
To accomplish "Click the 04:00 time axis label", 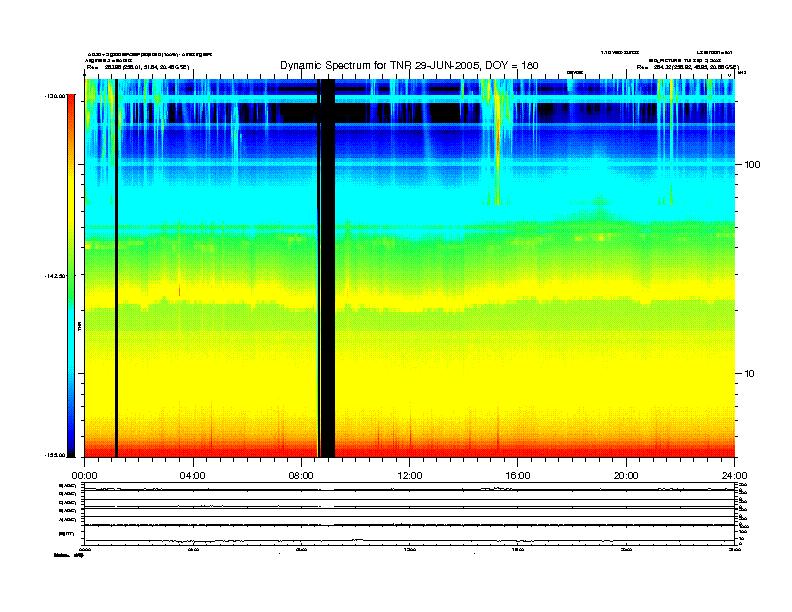I will pyautogui.click(x=193, y=476).
